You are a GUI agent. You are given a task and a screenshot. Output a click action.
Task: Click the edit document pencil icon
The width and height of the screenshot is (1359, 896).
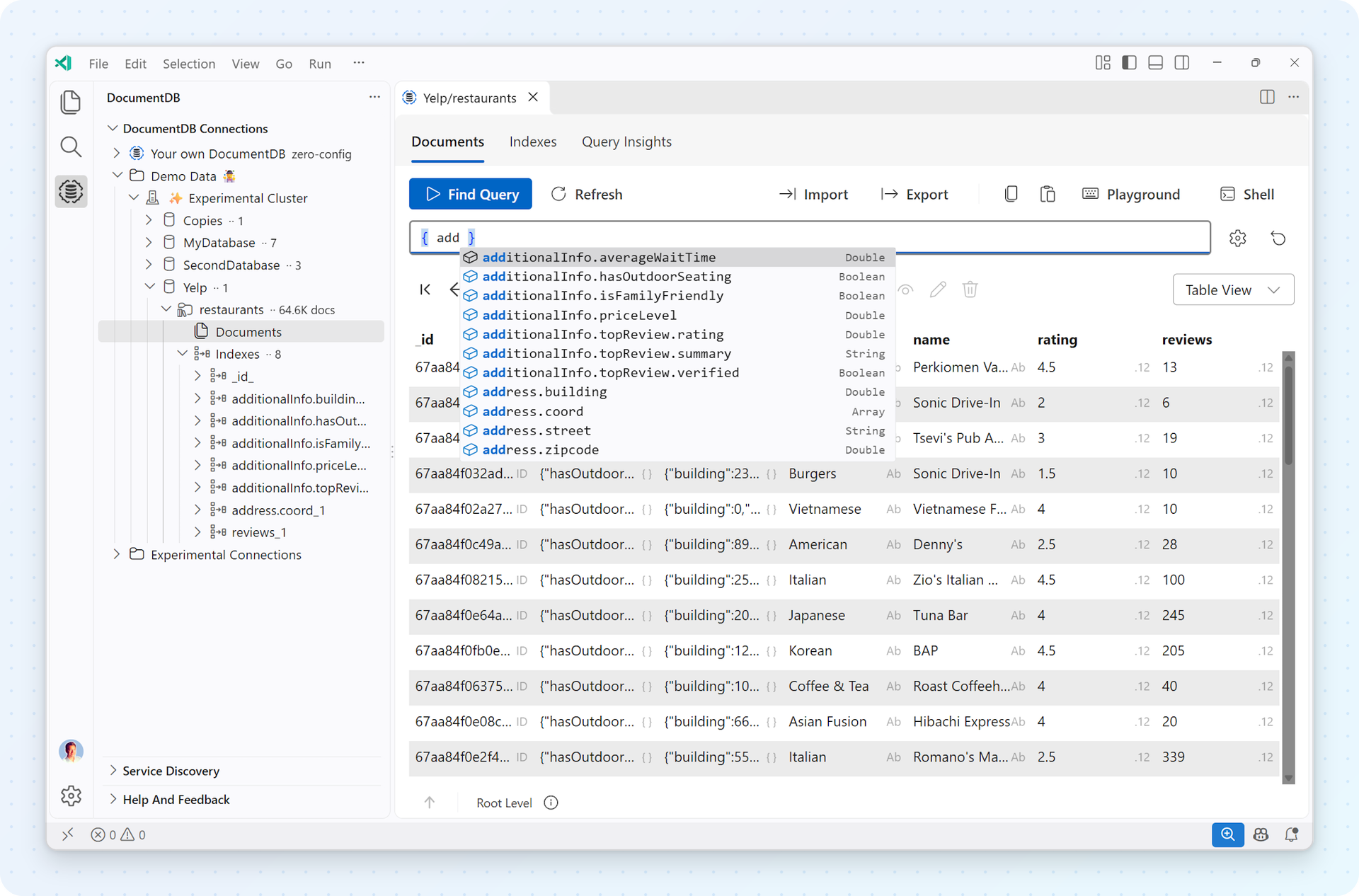pyautogui.click(x=938, y=289)
